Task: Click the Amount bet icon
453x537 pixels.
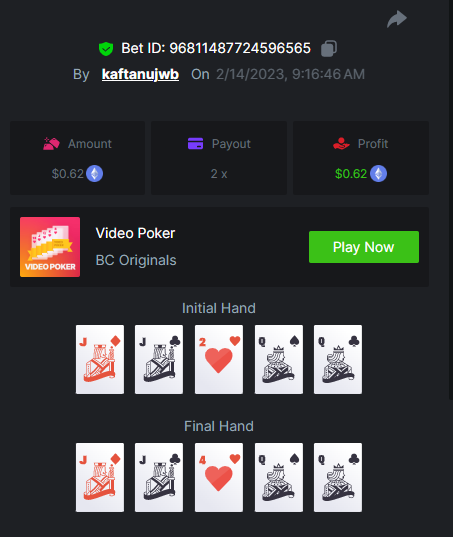Action: [51, 143]
